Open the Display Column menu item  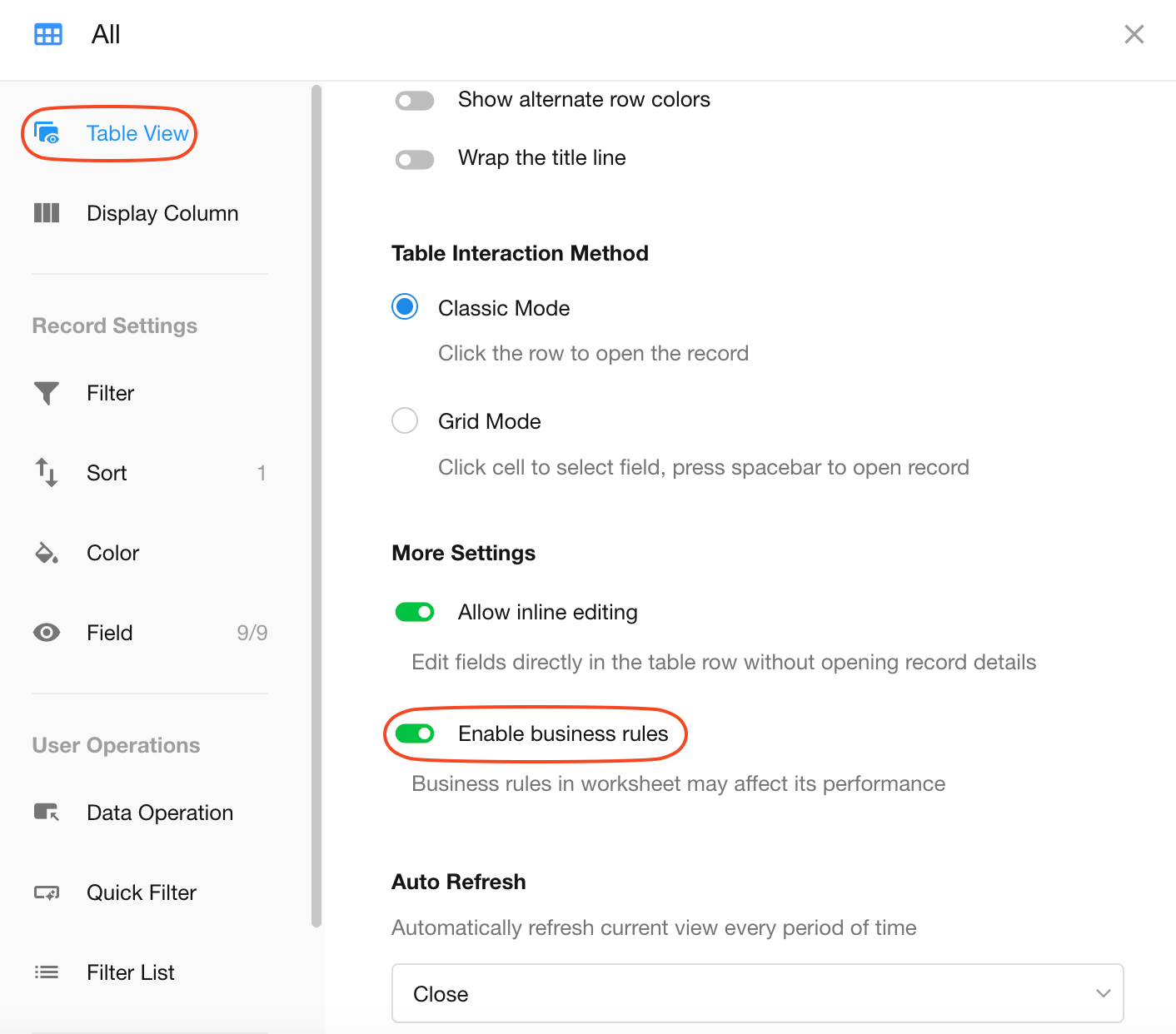click(x=162, y=213)
